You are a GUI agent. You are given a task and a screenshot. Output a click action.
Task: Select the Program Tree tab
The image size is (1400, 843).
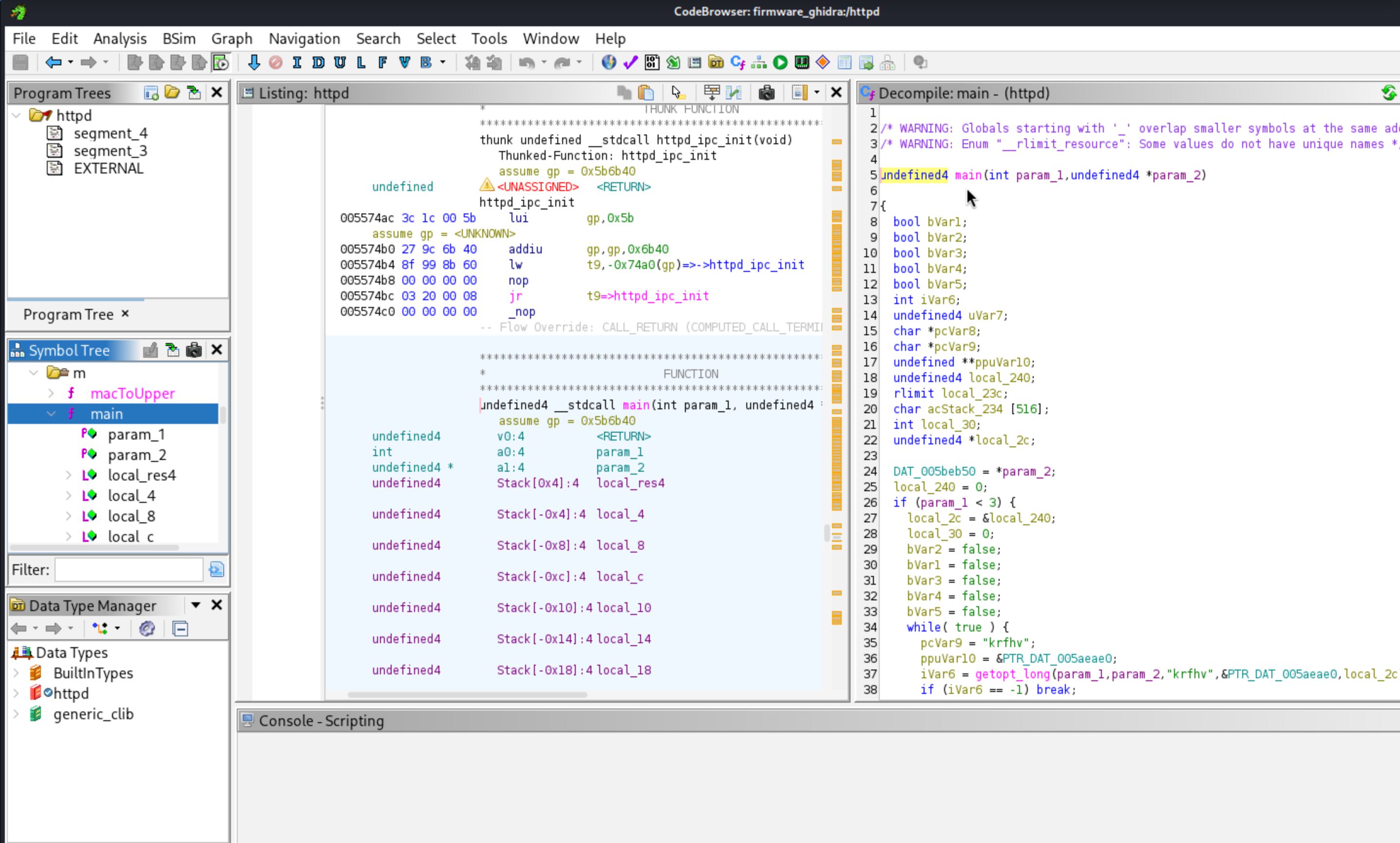68,314
